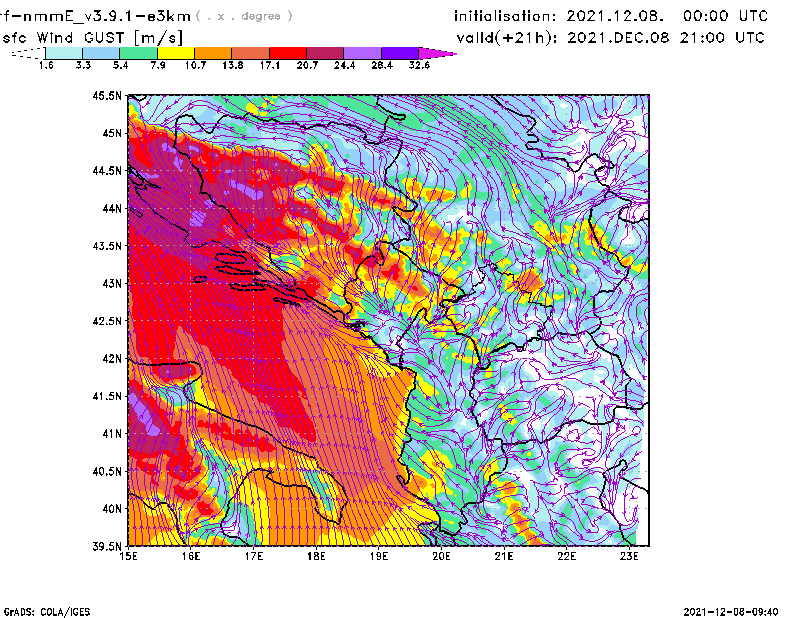Click the legend value 3.3
The image size is (800, 618).
pos(83,65)
